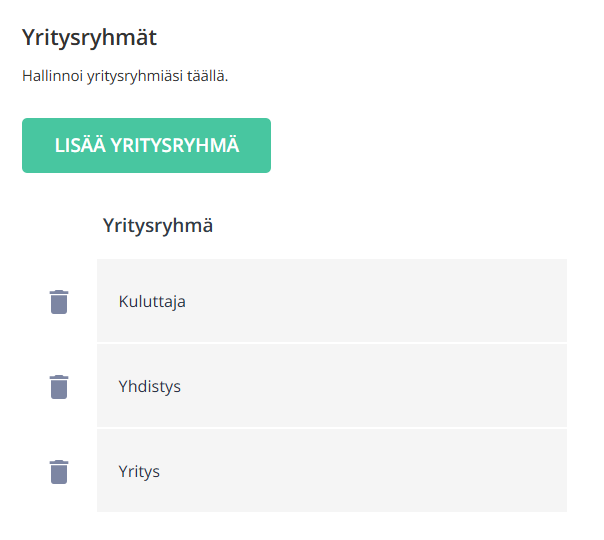Trash the first listed group Kuluttaja

pos(59,302)
